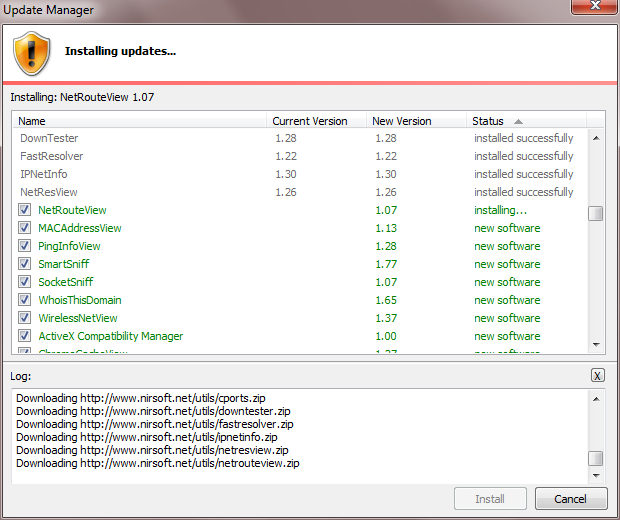The image size is (620, 520).
Task: Click the 'installing...' status text
Action: pos(501,210)
